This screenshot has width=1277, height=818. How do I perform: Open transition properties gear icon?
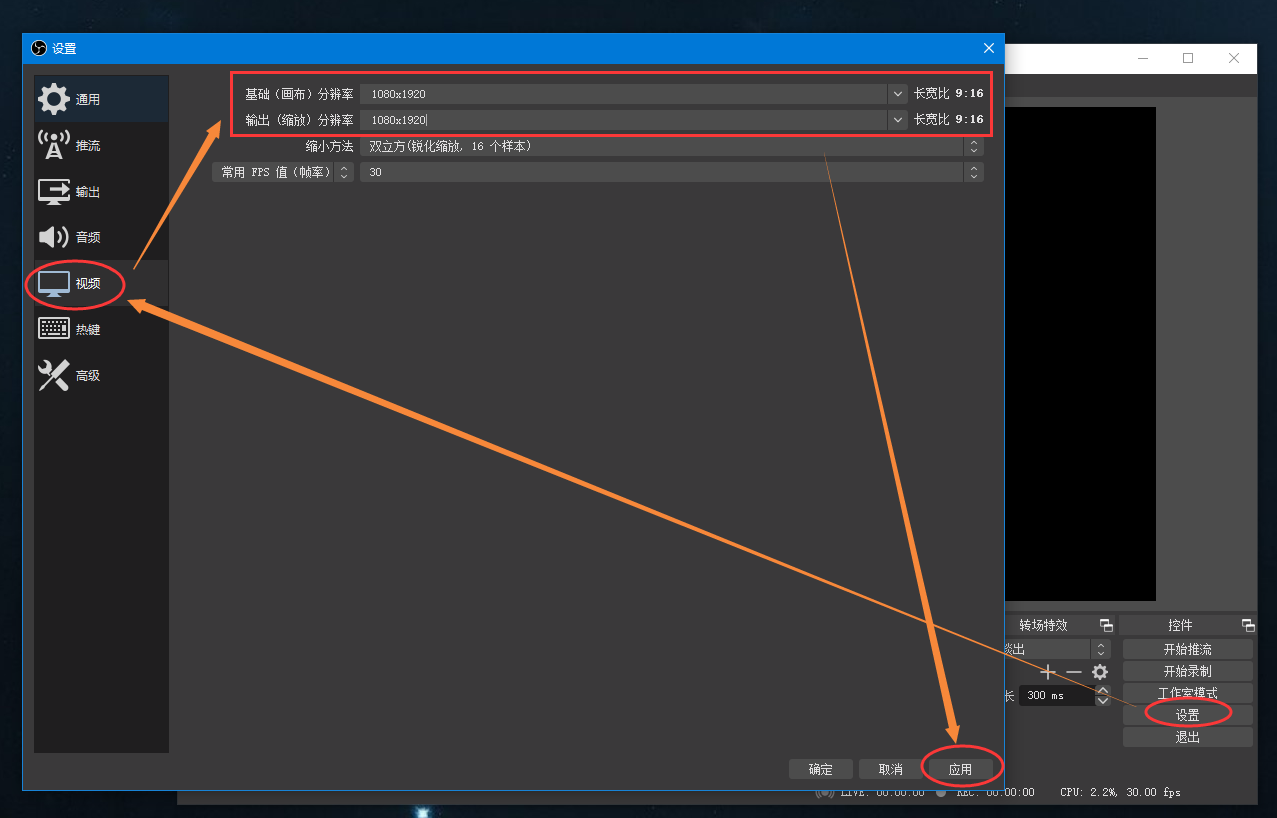click(x=1100, y=672)
